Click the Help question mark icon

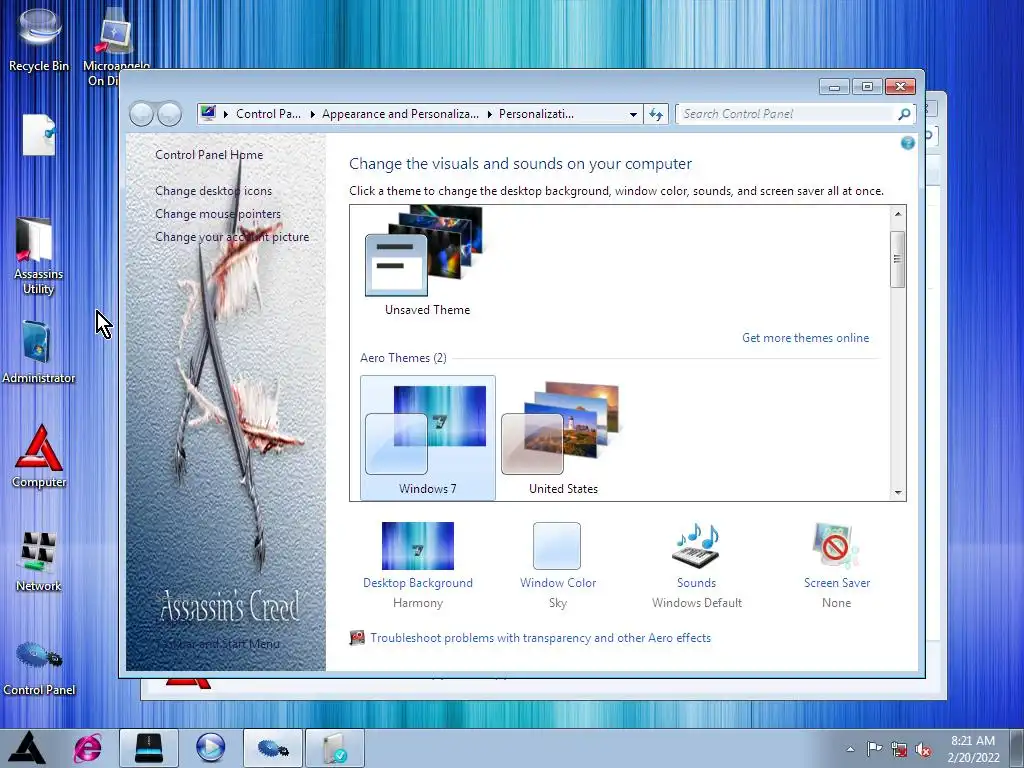coord(907,143)
